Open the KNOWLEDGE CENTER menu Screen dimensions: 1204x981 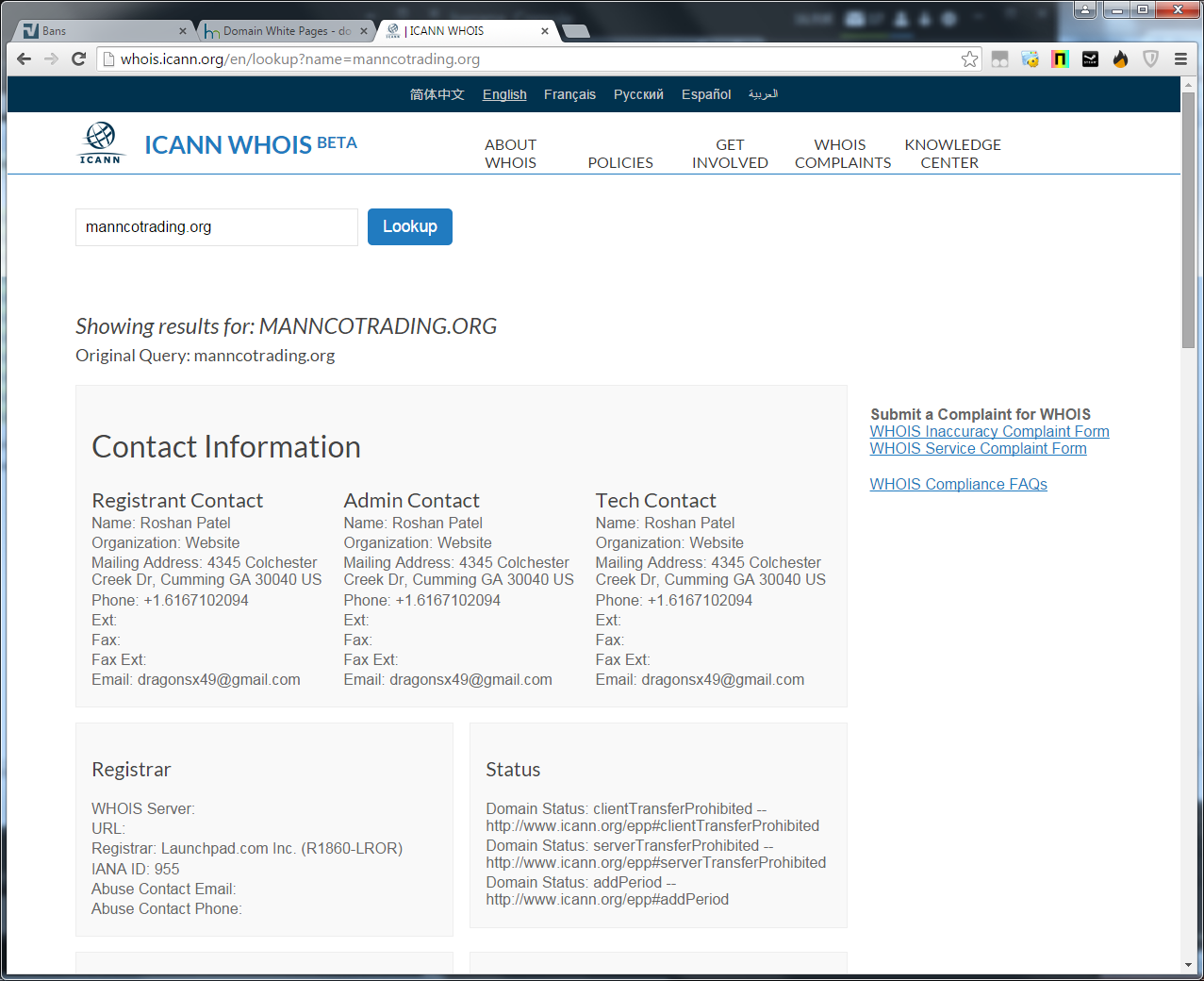click(951, 154)
